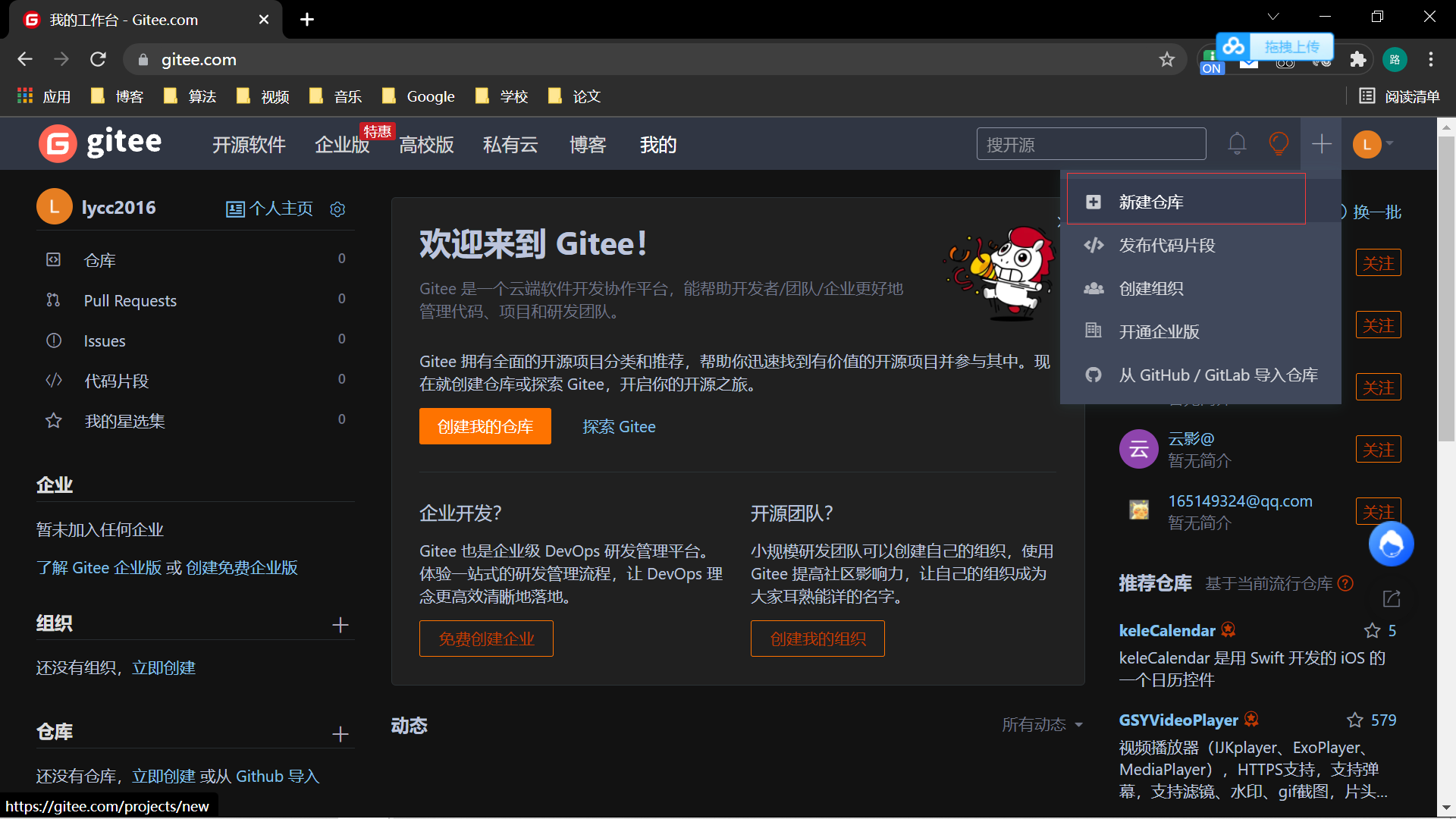
Task: Open the 我的 nav item
Action: 658,145
